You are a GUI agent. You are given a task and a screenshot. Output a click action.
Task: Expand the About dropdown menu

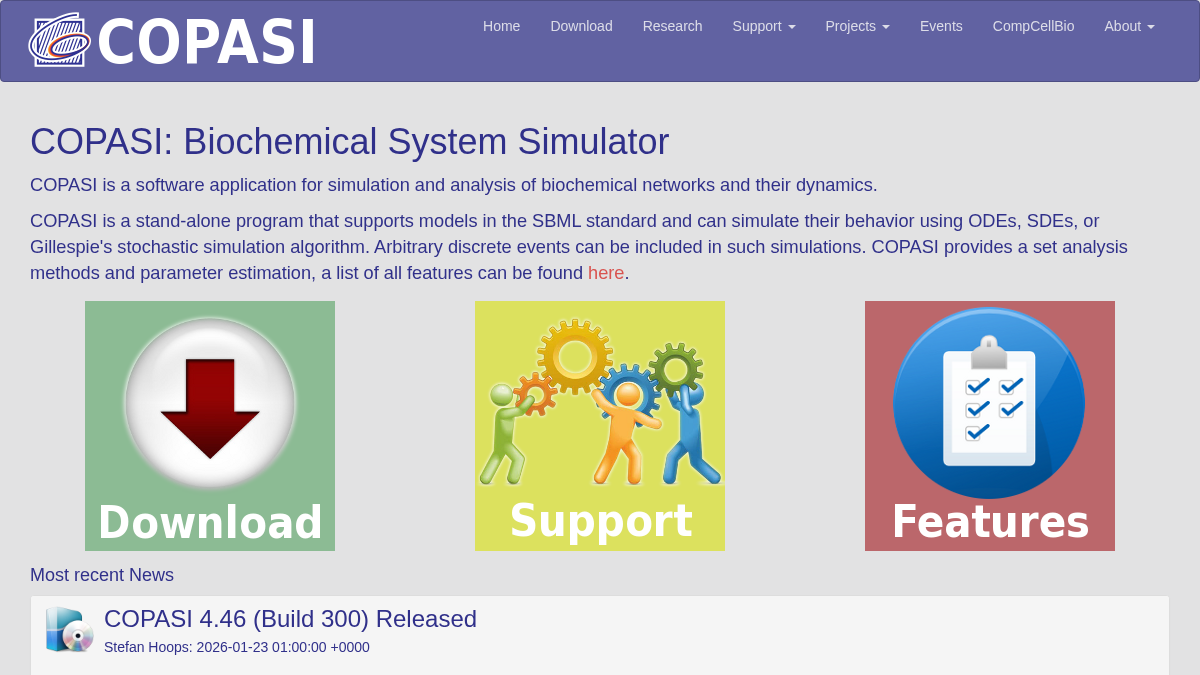(x=1129, y=26)
